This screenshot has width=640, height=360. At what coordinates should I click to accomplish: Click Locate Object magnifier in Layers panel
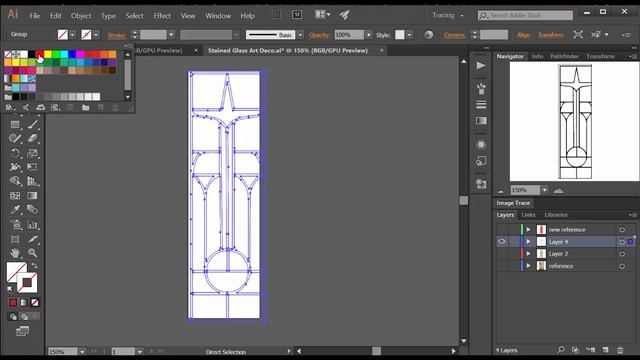pyautogui.click(x=561, y=350)
